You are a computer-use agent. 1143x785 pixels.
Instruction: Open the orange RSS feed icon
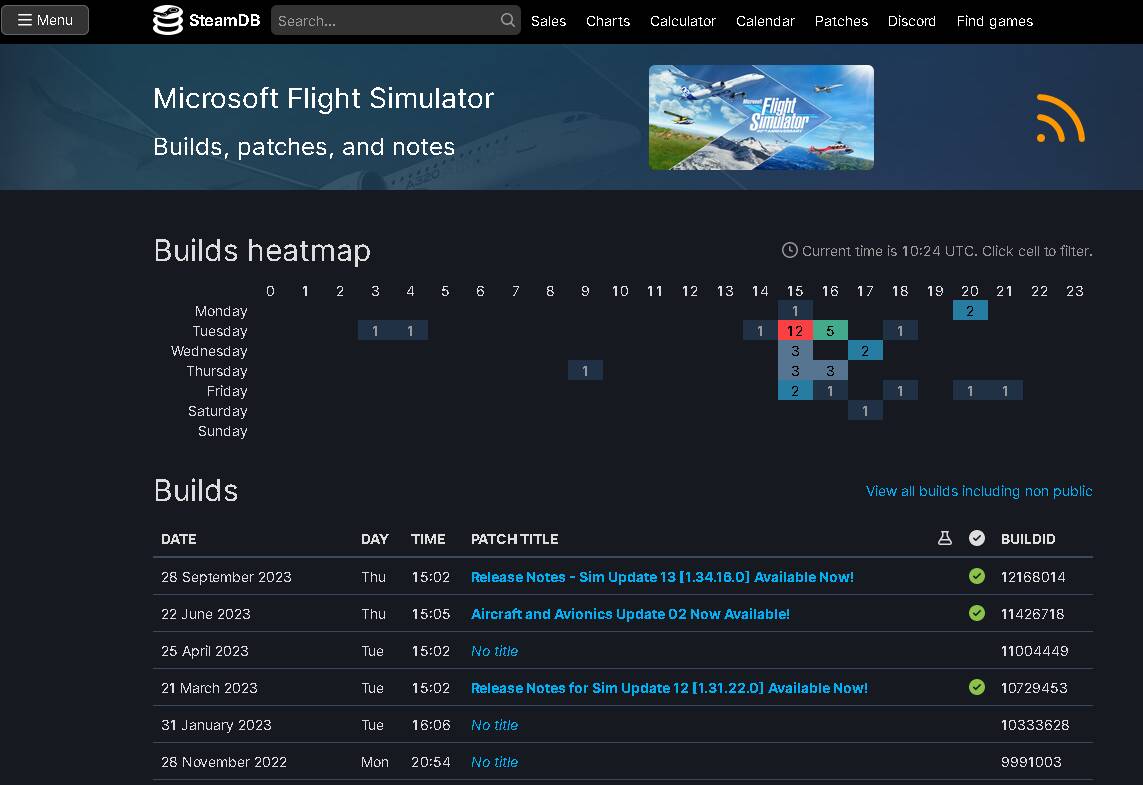(1060, 118)
